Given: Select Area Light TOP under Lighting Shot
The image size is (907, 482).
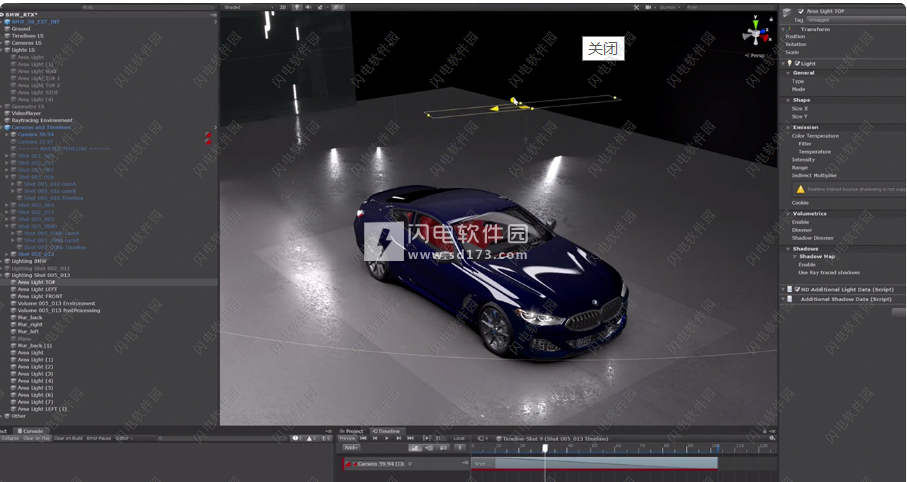Looking at the screenshot, I should click(x=36, y=282).
